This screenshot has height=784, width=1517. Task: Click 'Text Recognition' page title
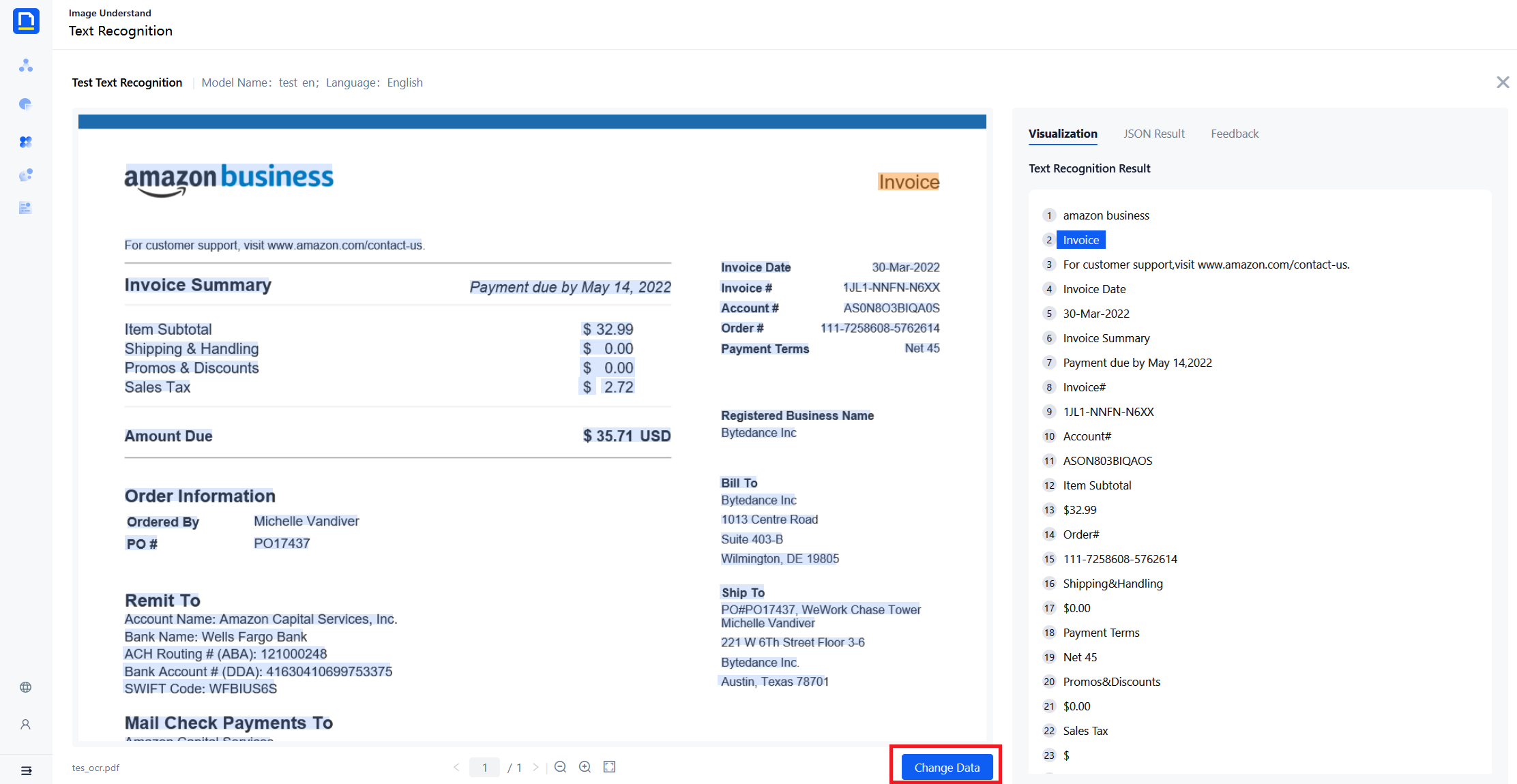(121, 31)
